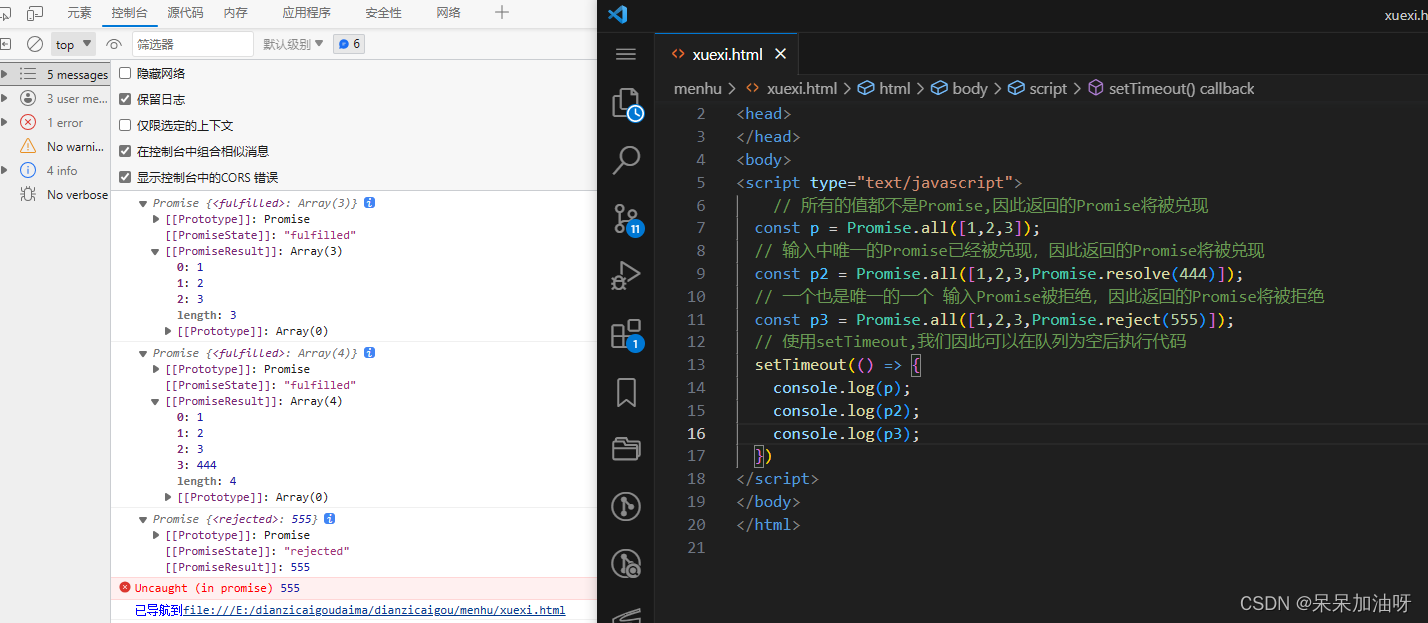Open the Git history search icon in activity bar
Image resolution: width=1428 pixels, height=623 pixels.
626,564
